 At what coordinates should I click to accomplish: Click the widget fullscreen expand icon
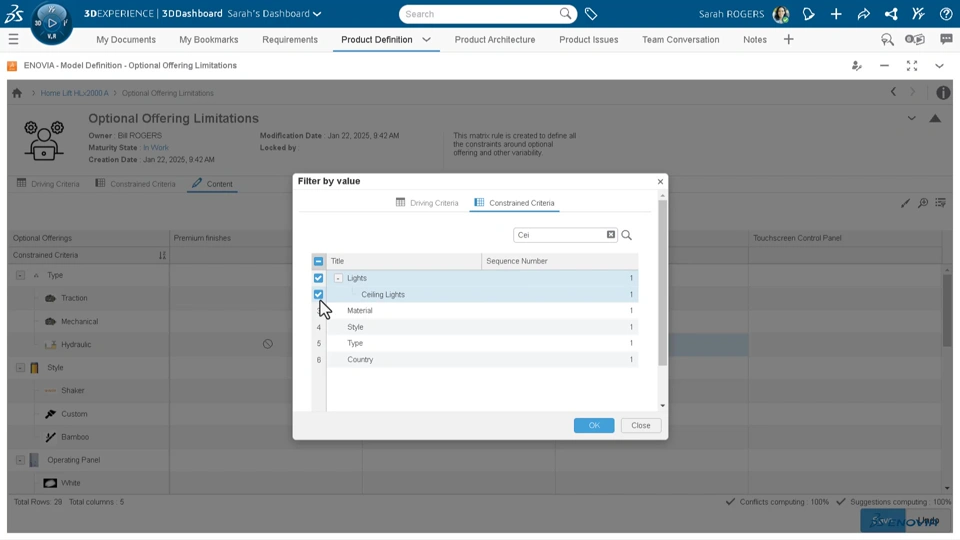tap(912, 66)
